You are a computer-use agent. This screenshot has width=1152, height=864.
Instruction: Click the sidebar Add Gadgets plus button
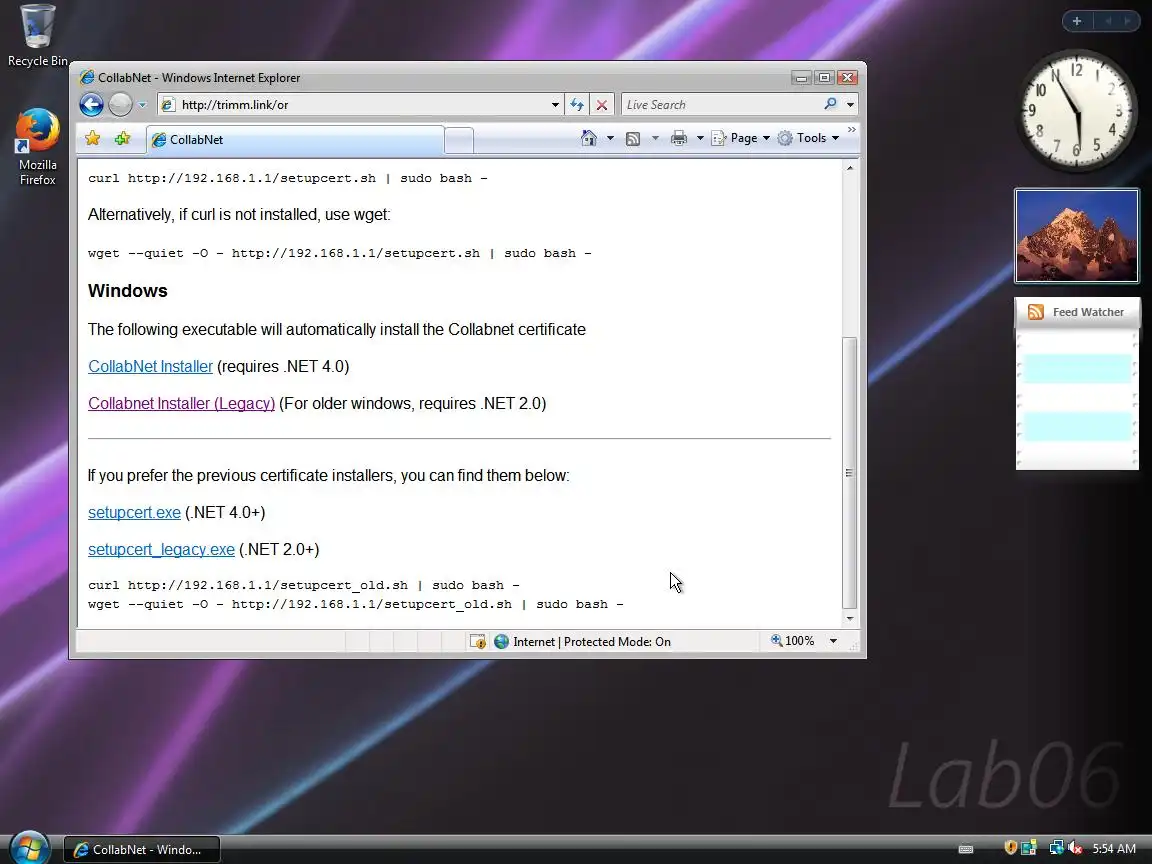(1077, 21)
